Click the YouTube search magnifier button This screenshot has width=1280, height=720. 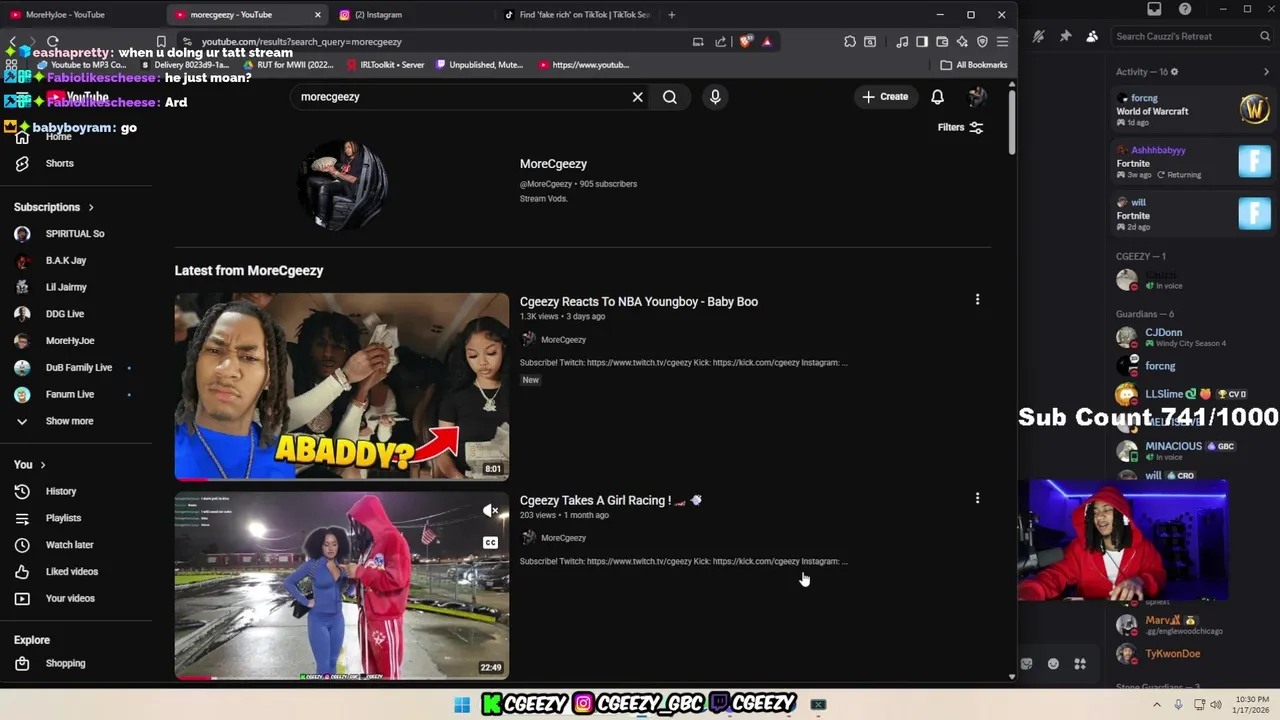(x=670, y=97)
